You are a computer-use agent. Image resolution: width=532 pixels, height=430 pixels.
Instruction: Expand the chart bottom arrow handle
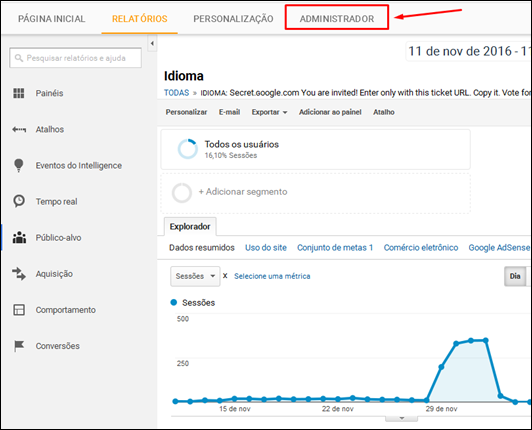tap(401, 418)
